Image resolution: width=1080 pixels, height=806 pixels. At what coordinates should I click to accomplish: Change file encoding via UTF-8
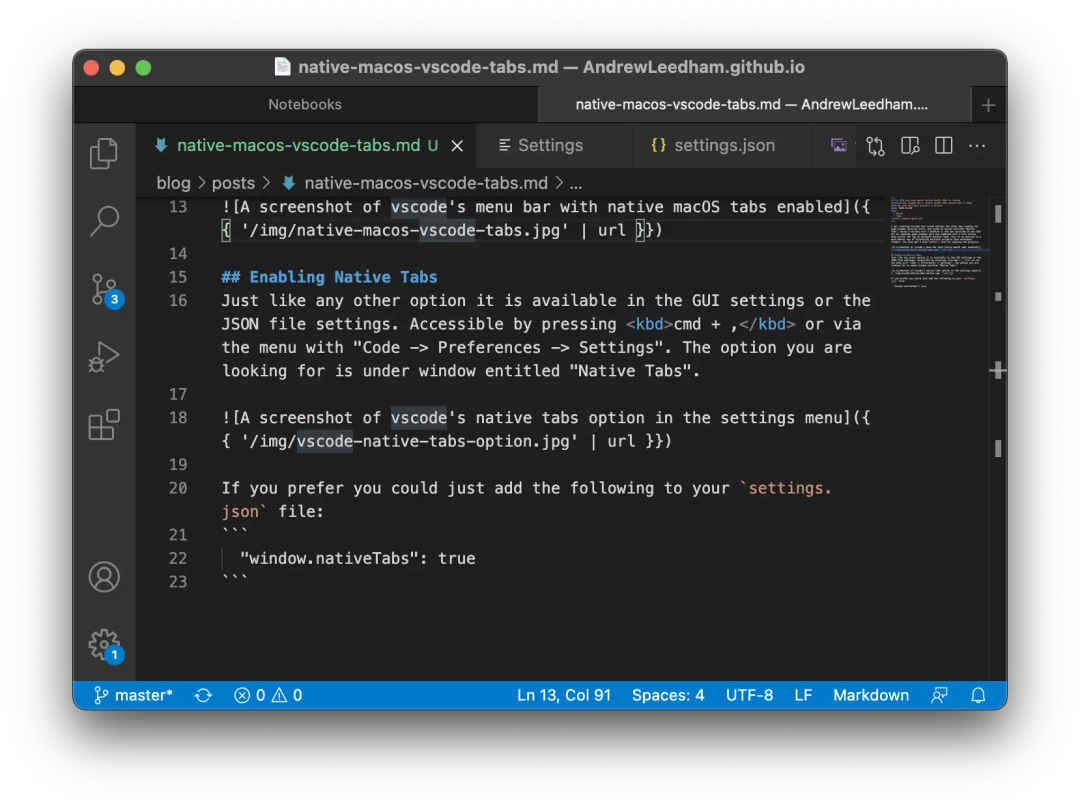click(749, 695)
